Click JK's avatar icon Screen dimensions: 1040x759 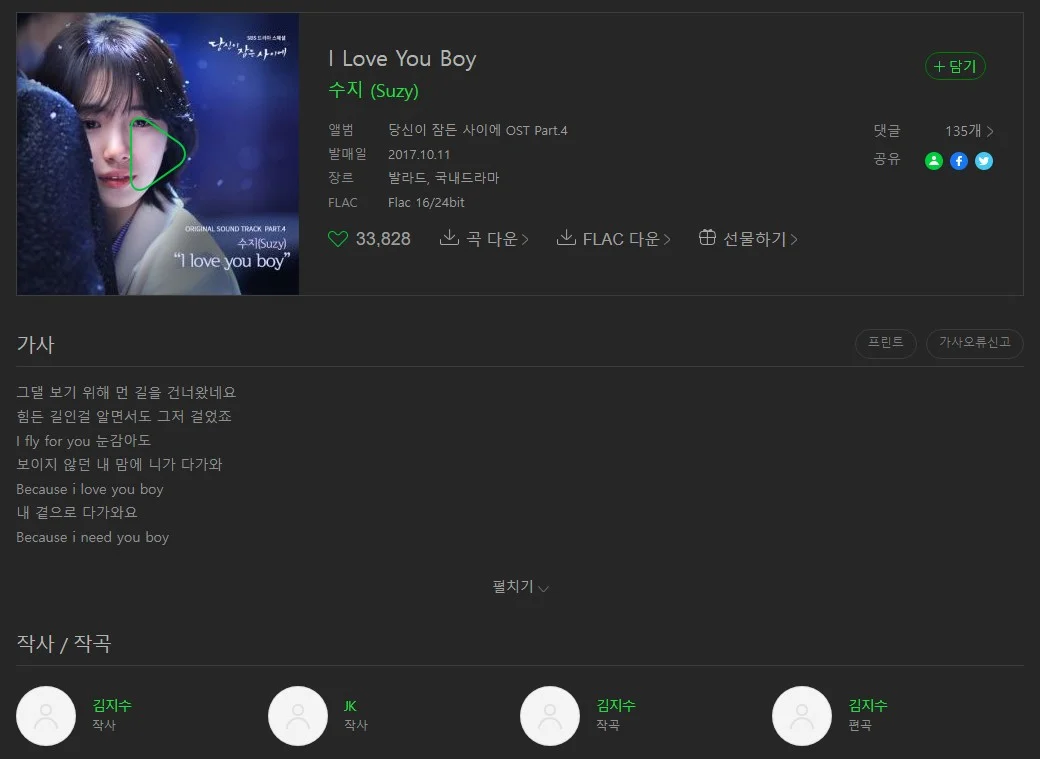point(298,716)
